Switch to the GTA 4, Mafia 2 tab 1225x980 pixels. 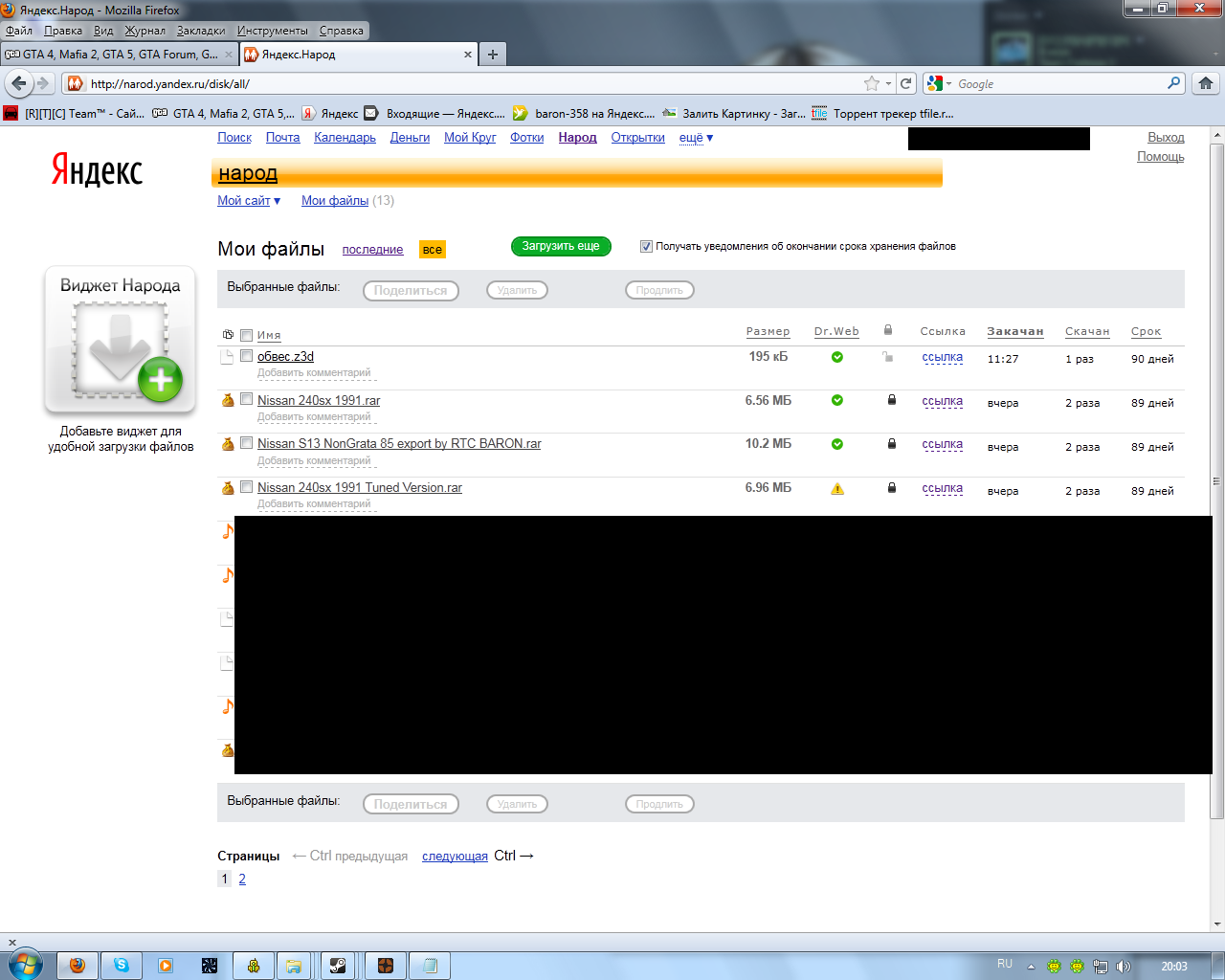click(119, 55)
